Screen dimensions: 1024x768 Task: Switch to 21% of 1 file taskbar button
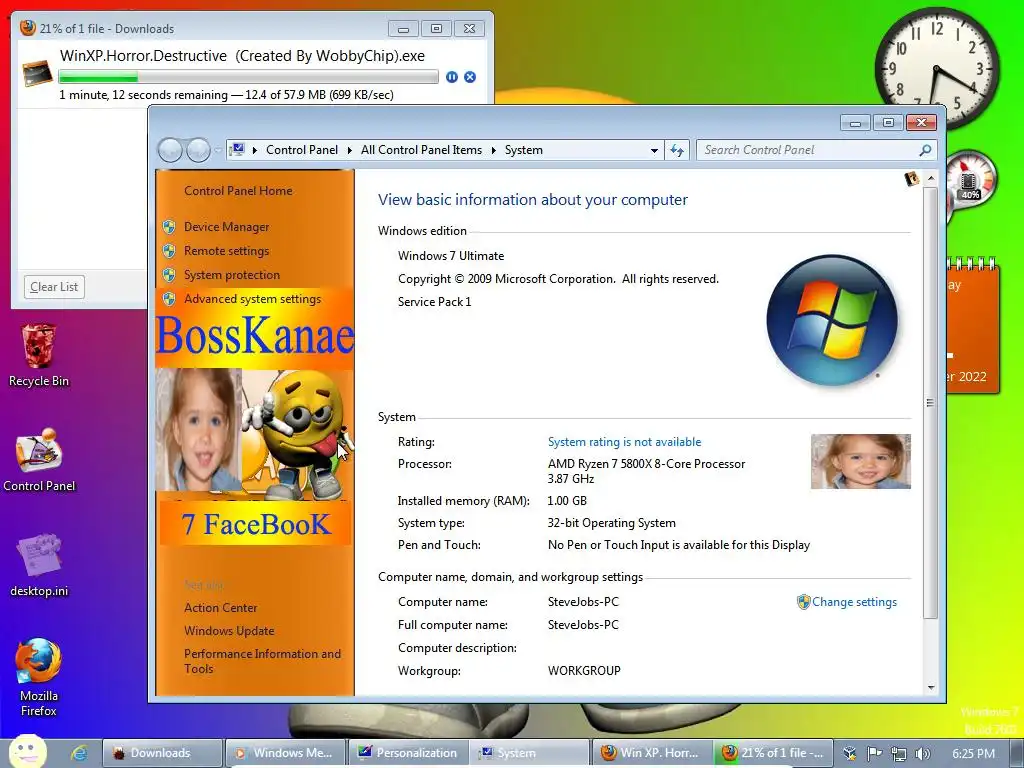(773, 753)
